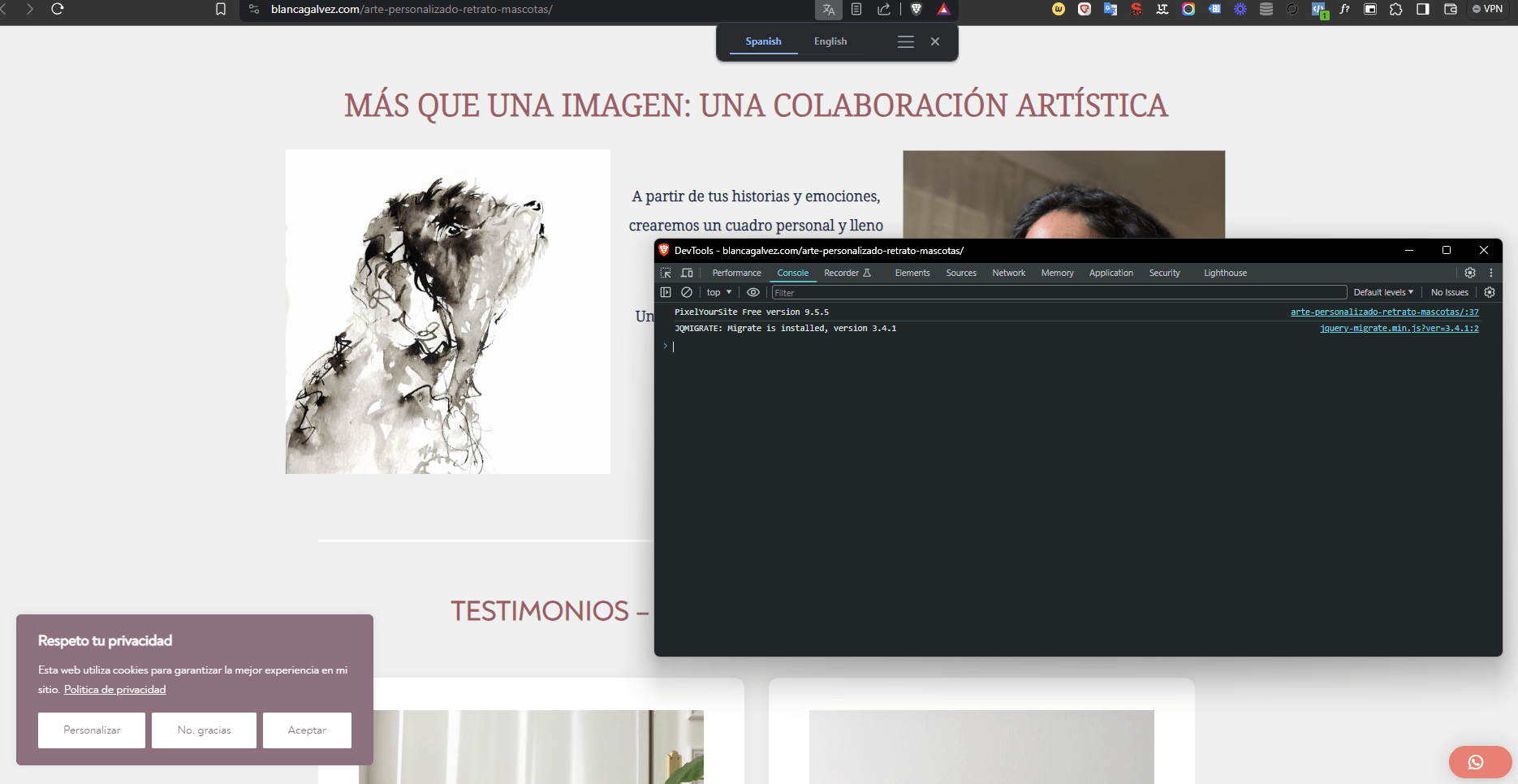Select the Console tab in DevTools
1518x784 pixels.
792,273
